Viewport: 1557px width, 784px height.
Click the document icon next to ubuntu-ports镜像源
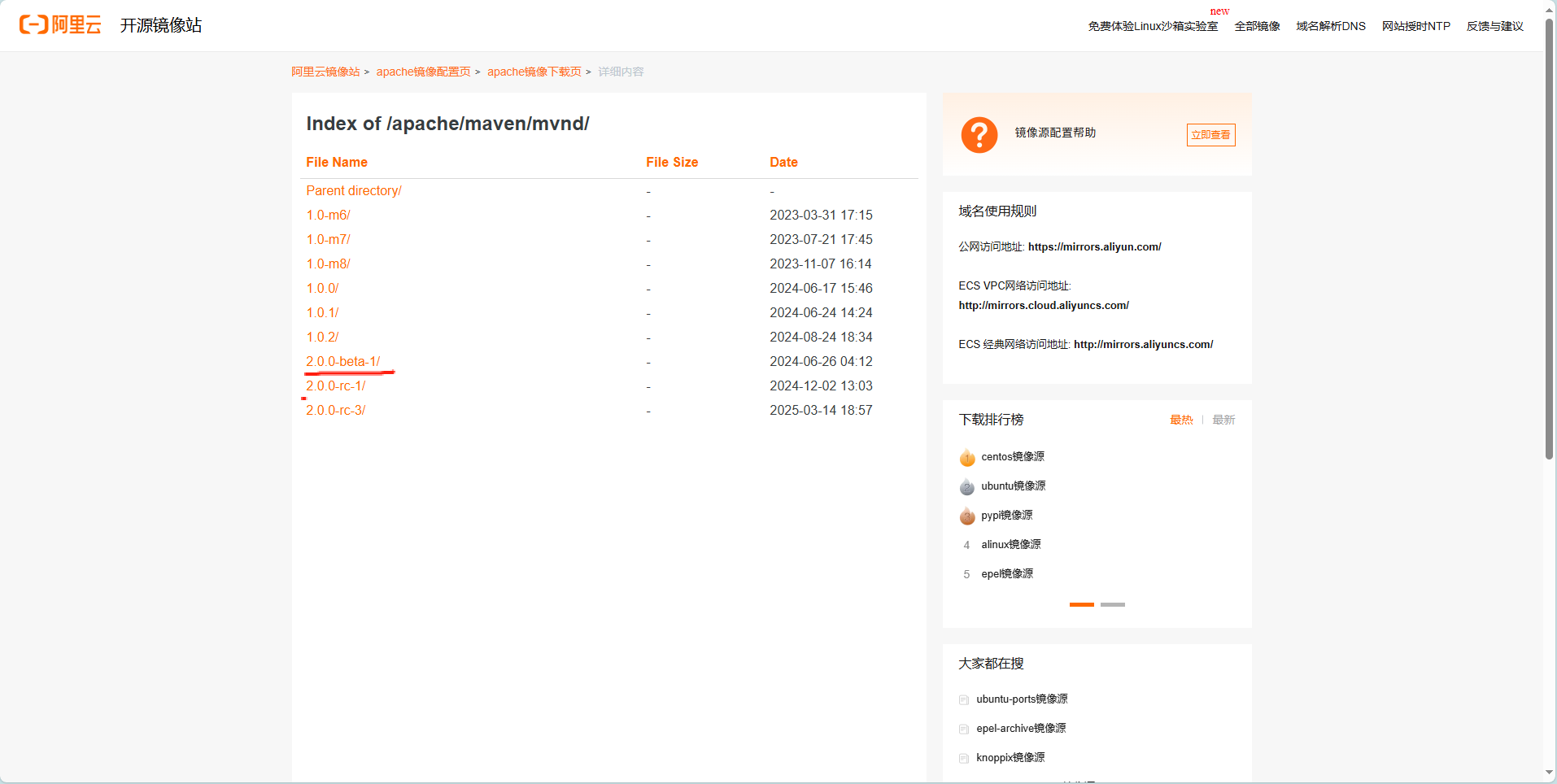pyautogui.click(x=964, y=699)
